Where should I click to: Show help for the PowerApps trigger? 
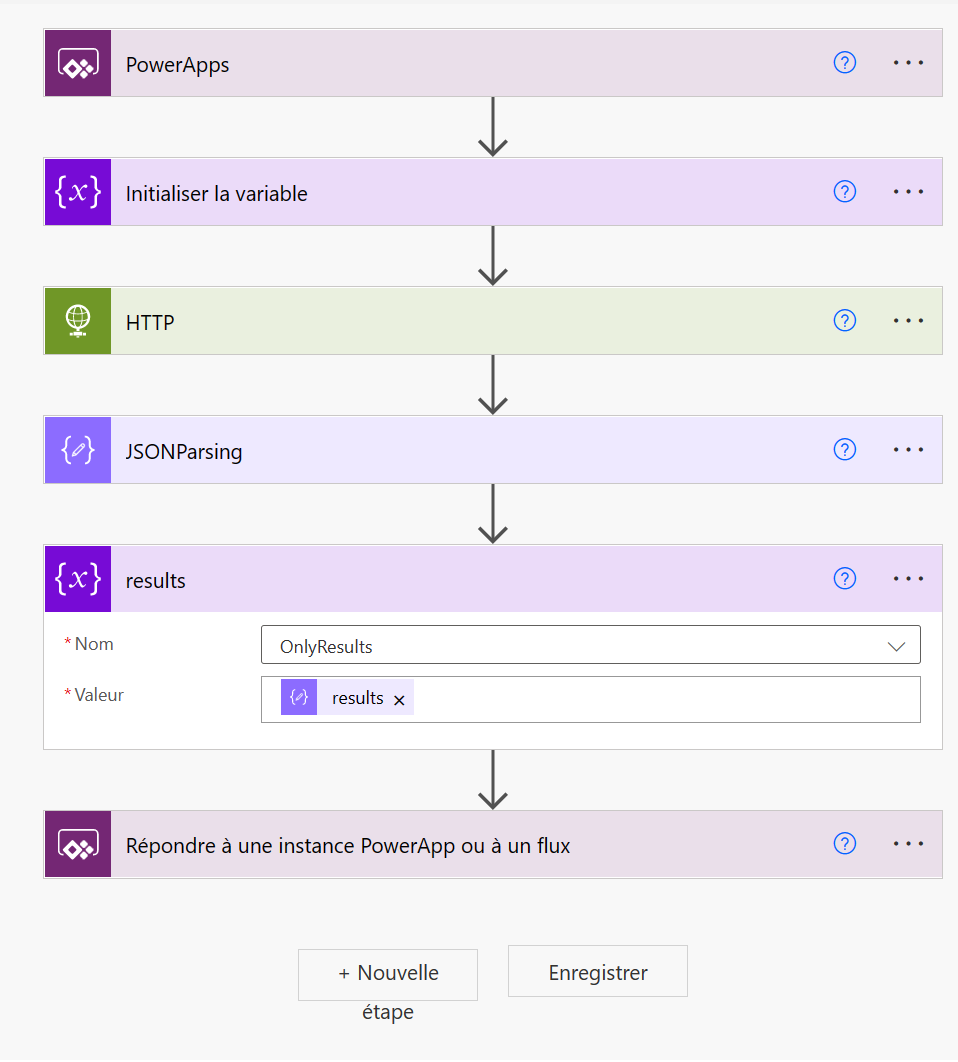coord(845,62)
